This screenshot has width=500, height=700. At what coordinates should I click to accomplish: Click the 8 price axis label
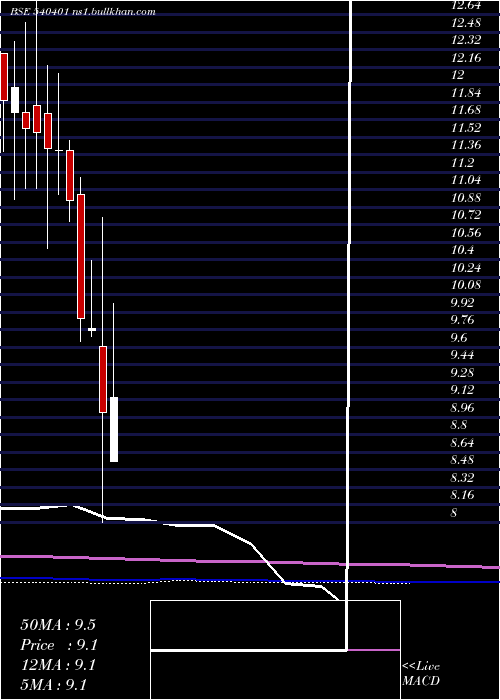click(454, 512)
